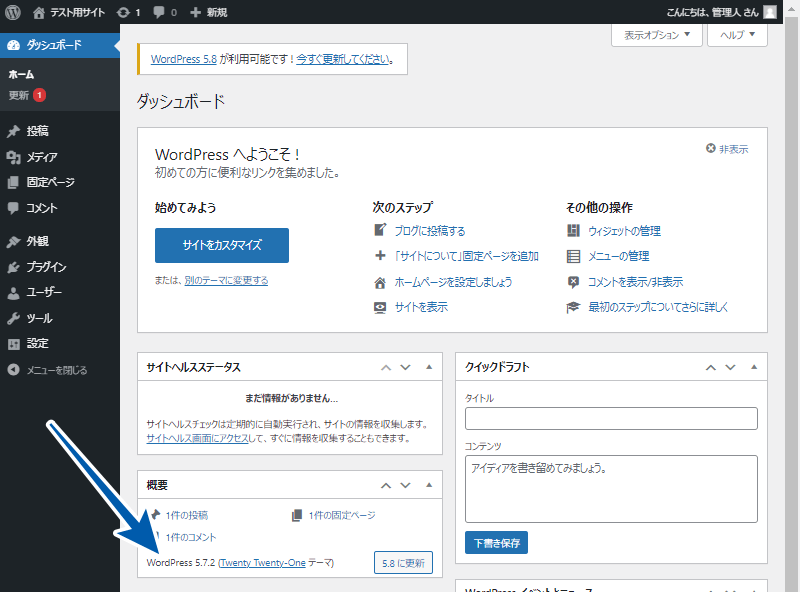
Task: Toggle 概要 panel collapse triangle
Action: coord(429,485)
